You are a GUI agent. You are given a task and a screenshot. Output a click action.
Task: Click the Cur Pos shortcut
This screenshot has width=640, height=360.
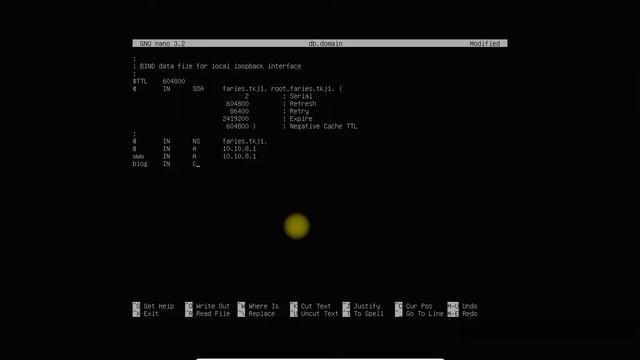414,306
